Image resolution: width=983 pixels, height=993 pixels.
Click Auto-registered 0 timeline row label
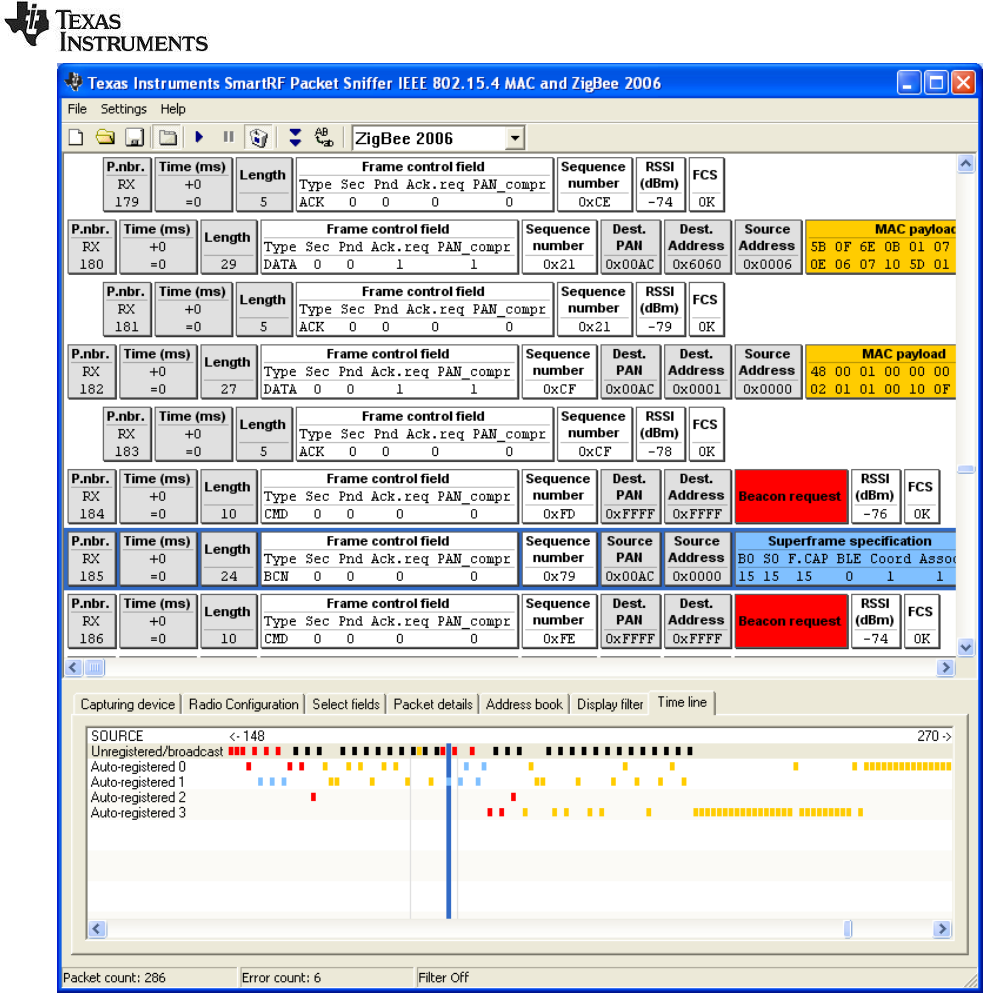pos(138,766)
